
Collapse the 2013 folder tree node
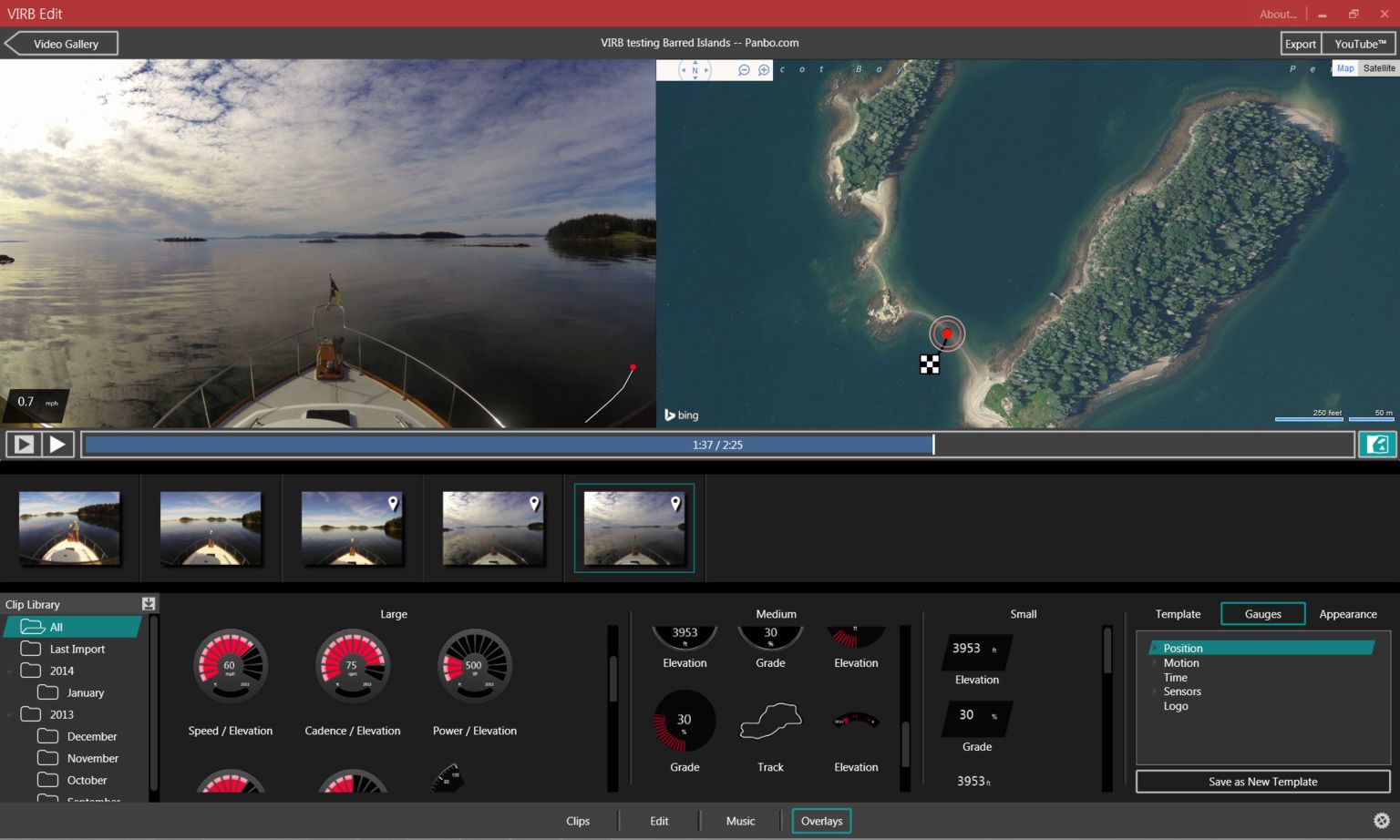coord(10,715)
